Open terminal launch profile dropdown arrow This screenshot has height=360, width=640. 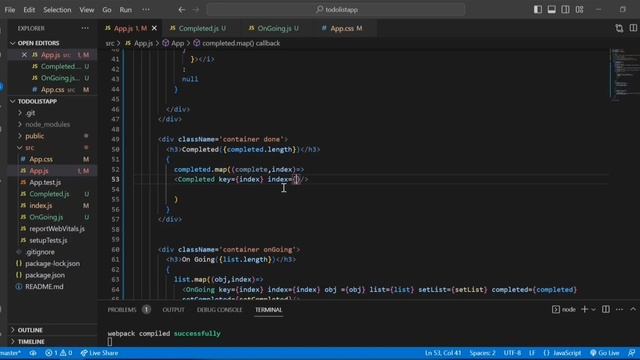(593, 310)
